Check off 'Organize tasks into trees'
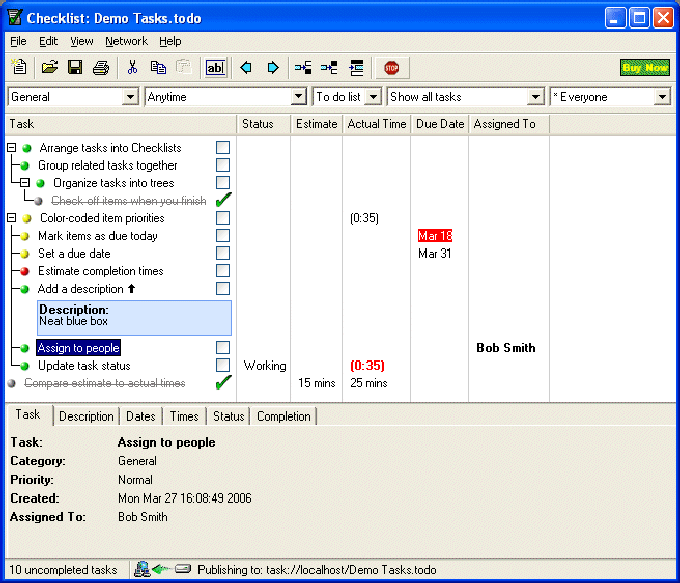 pos(223,183)
